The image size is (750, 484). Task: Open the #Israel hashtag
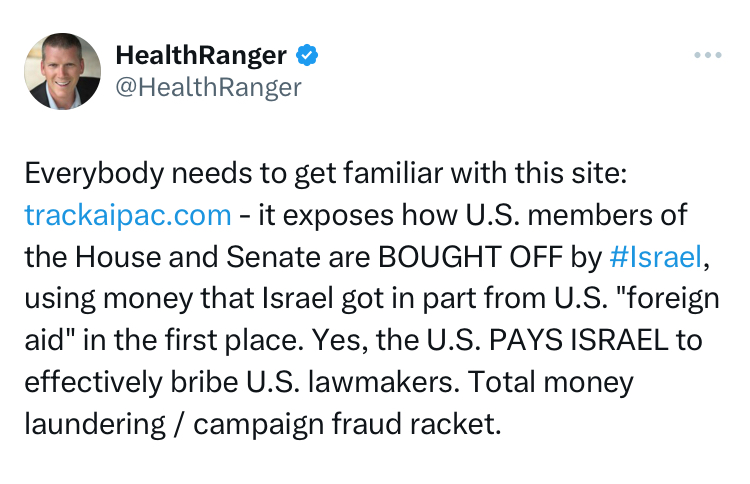tap(654, 256)
